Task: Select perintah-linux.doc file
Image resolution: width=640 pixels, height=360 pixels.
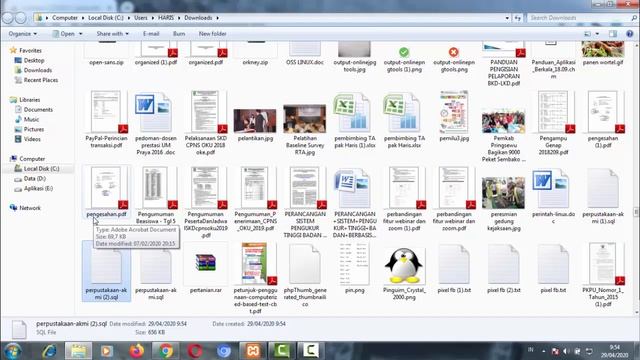Action: [x=553, y=196]
